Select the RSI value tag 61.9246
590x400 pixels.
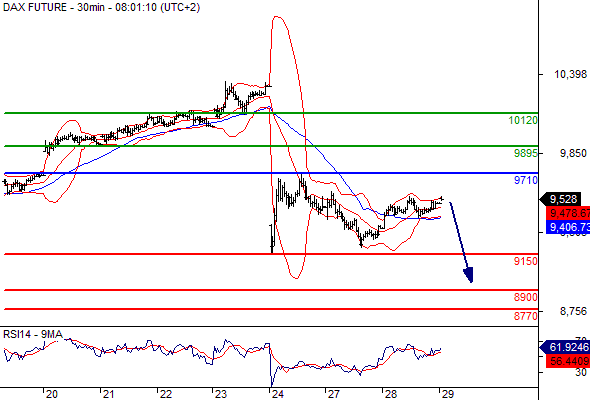[566, 347]
